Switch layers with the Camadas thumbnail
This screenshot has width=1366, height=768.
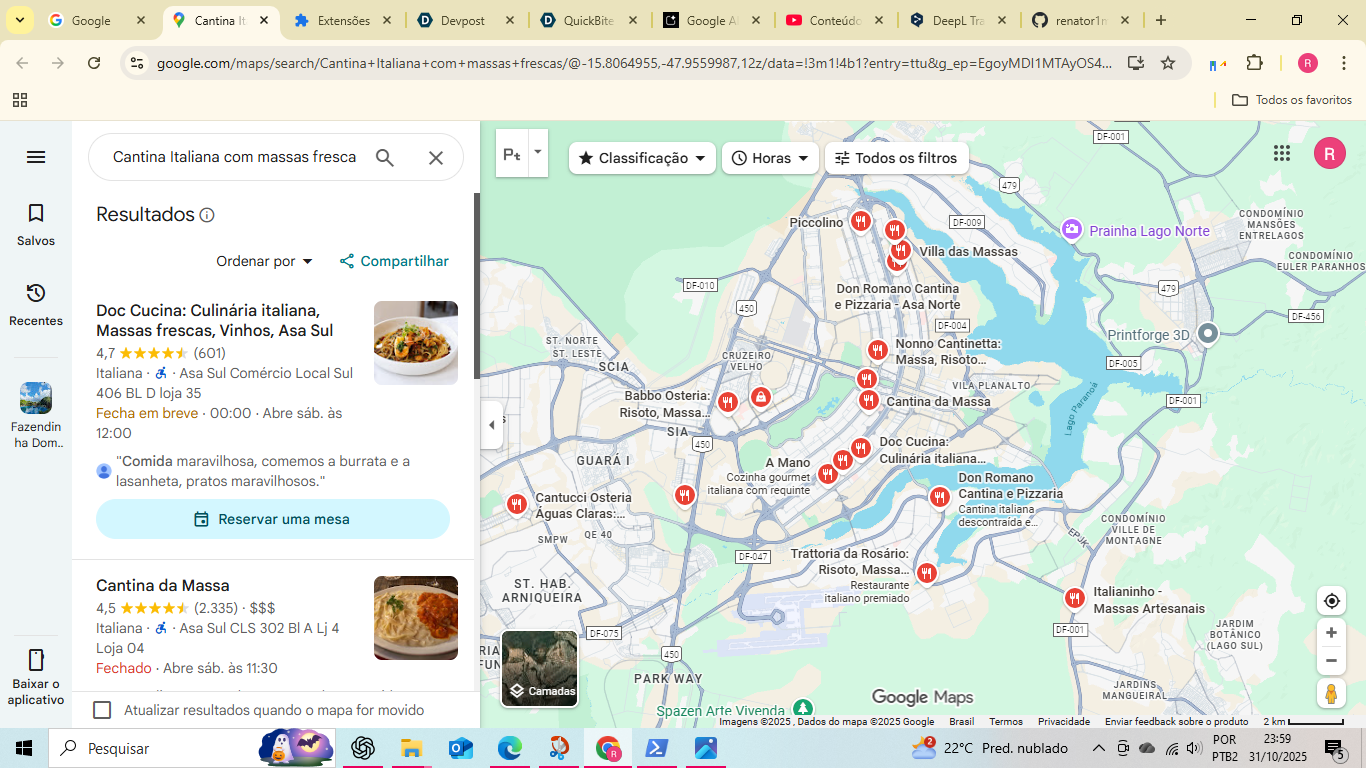pyautogui.click(x=539, y=668)
